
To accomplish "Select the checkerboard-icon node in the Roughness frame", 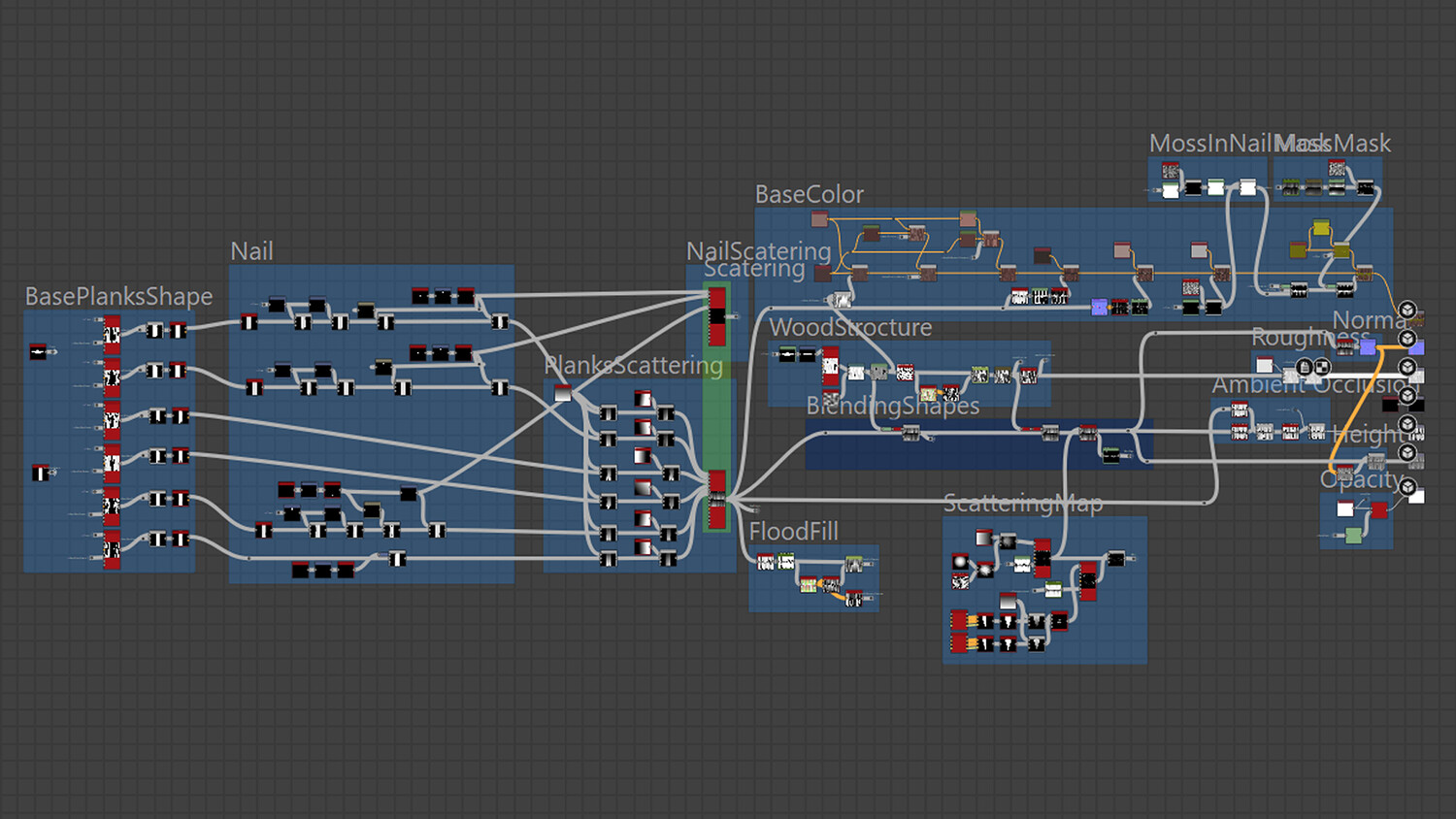I will point(1321,367).
